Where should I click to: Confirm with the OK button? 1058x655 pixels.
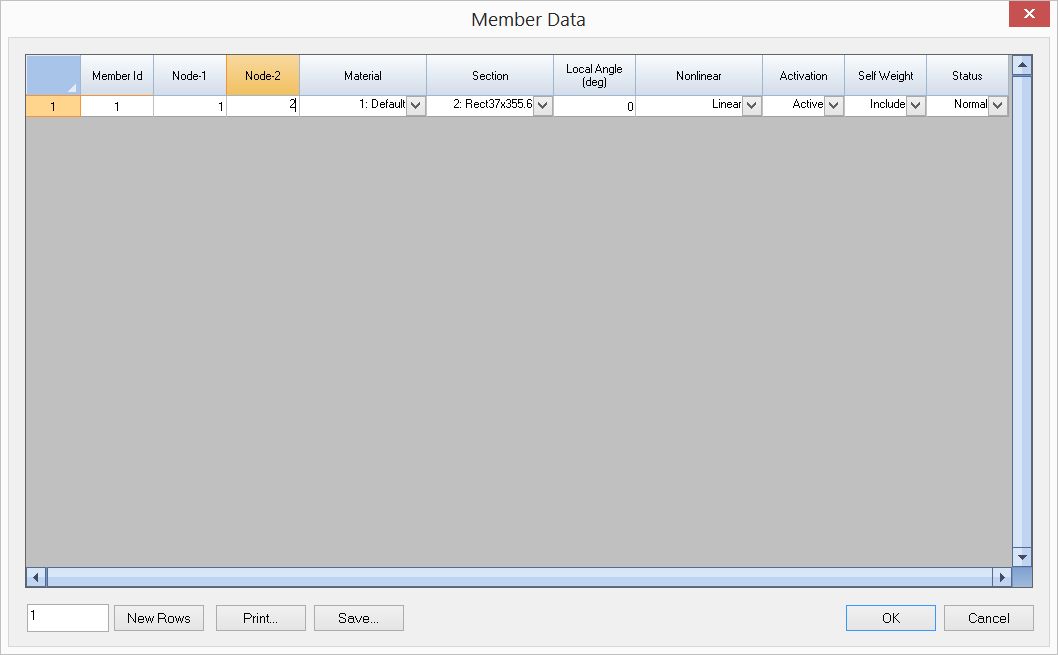click(890, 618)
